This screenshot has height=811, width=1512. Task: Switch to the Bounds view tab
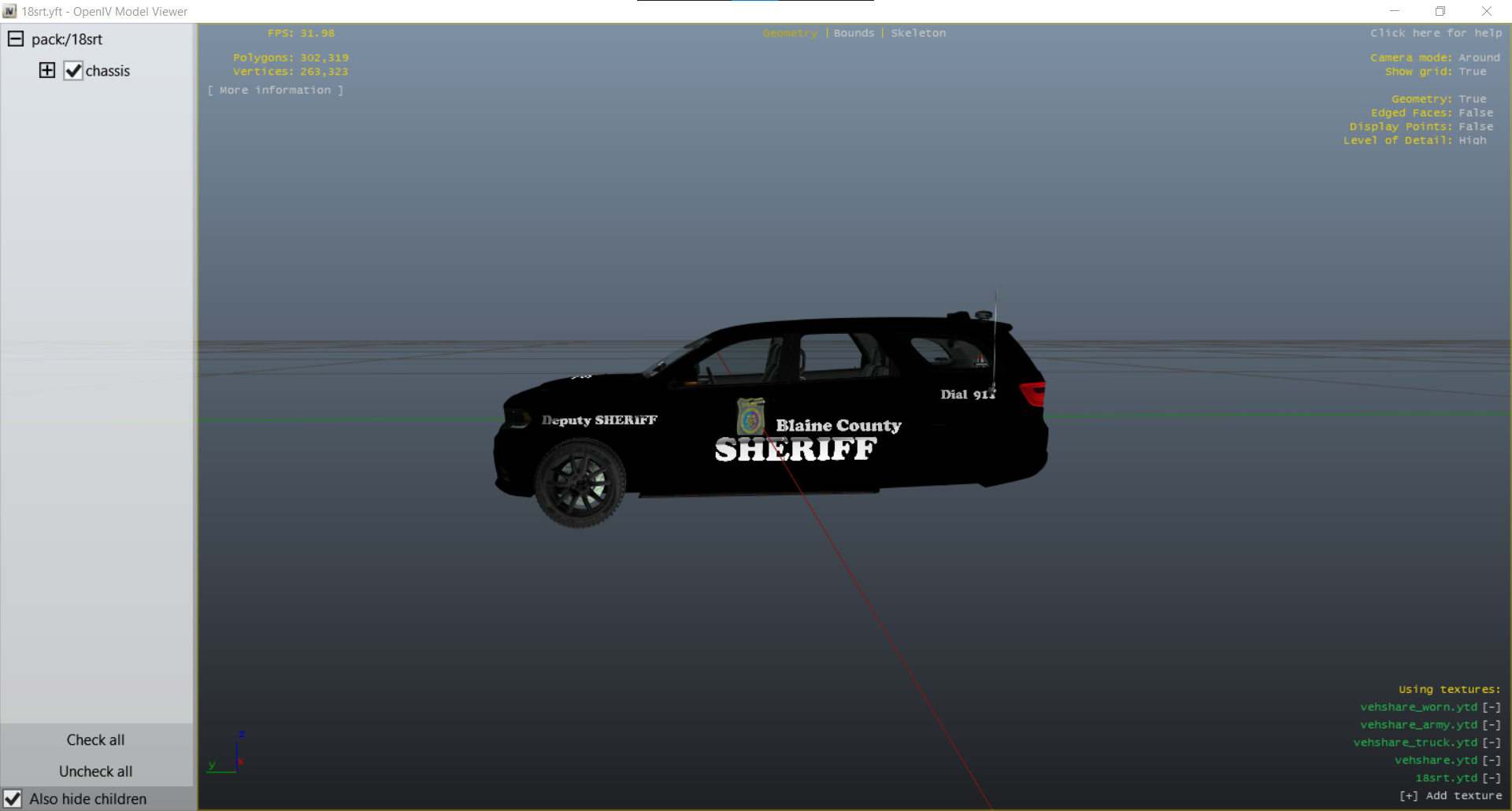tap(854, 33)
